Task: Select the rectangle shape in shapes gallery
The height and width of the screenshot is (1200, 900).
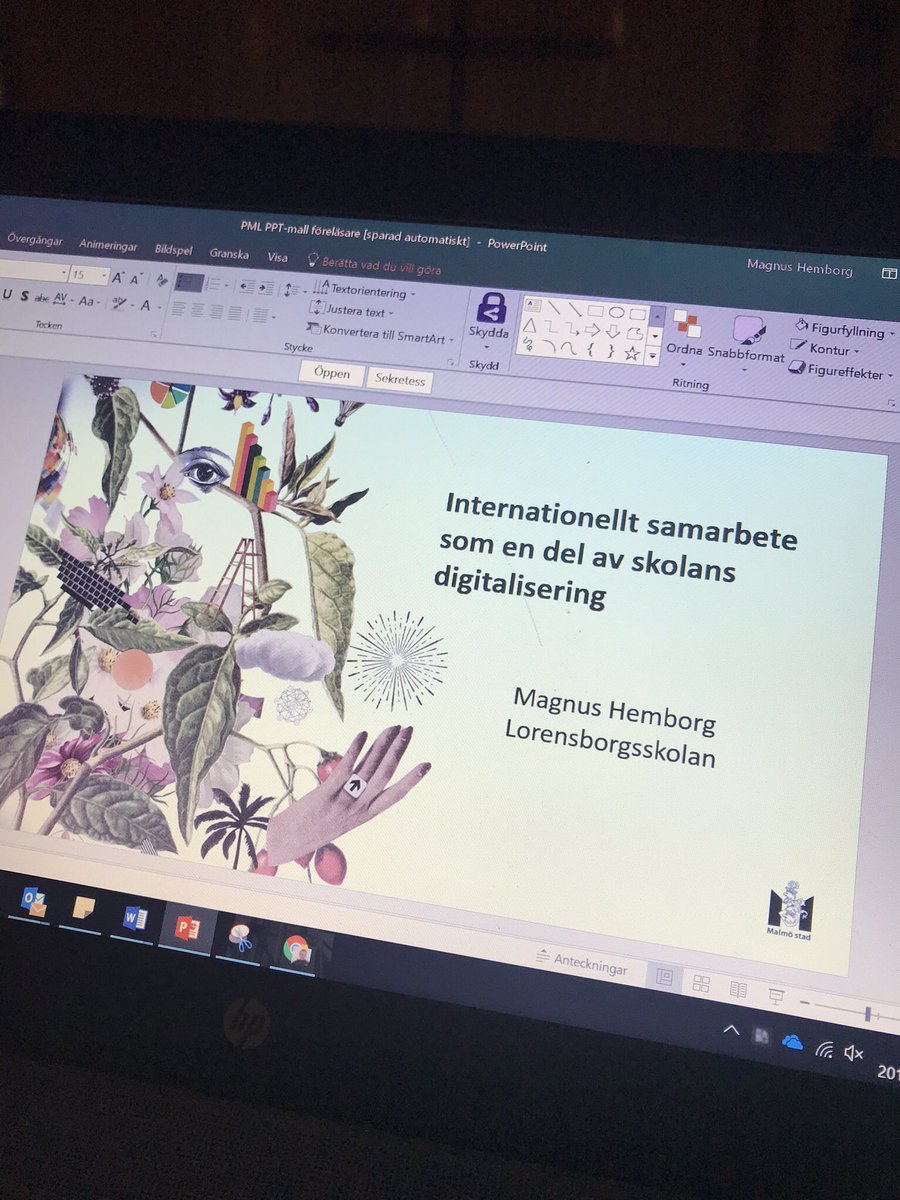Action: click(595, 311)
